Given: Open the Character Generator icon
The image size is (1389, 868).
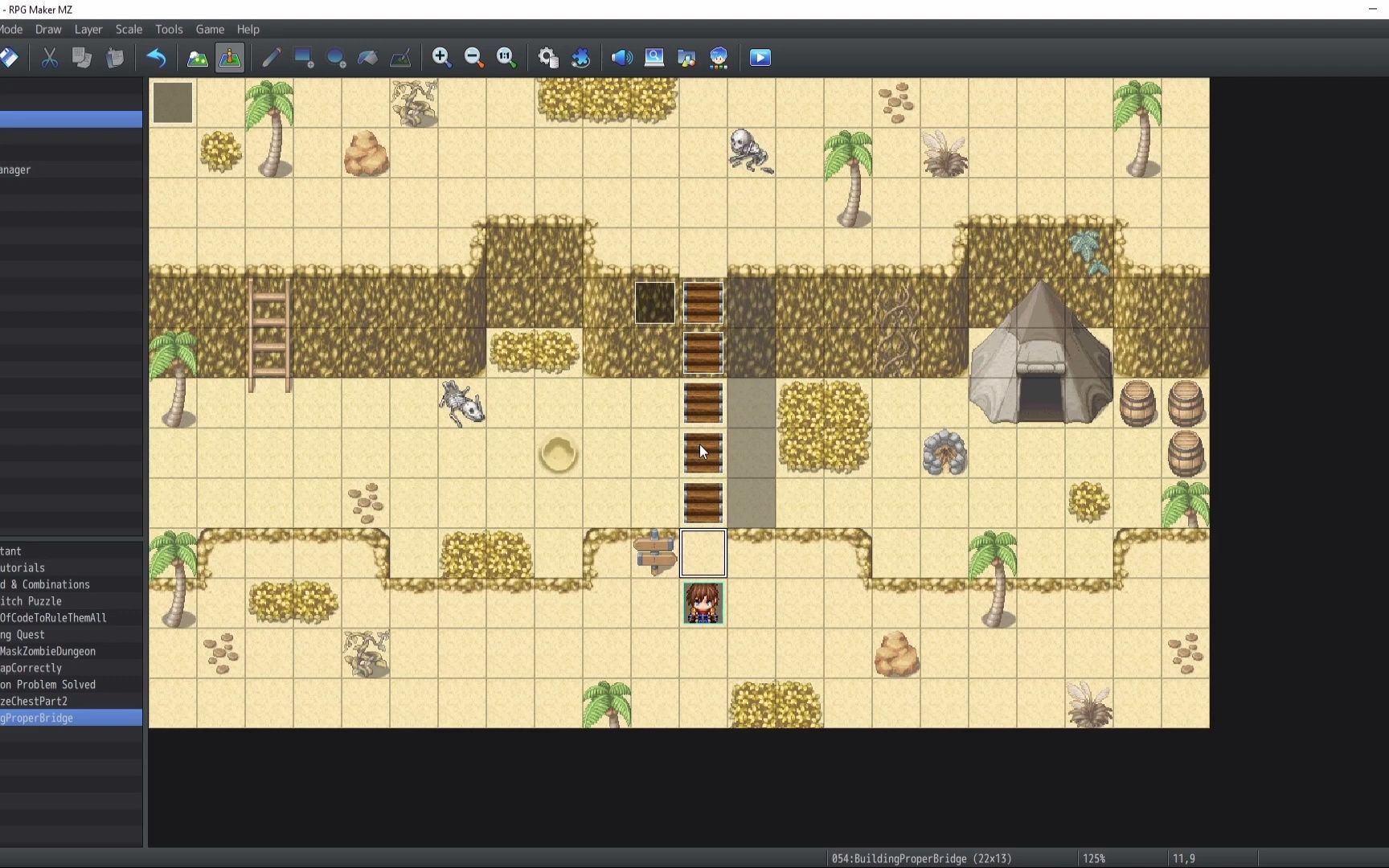Looking at the screenshot, I should pyautogui.click(x=719, y=58).
